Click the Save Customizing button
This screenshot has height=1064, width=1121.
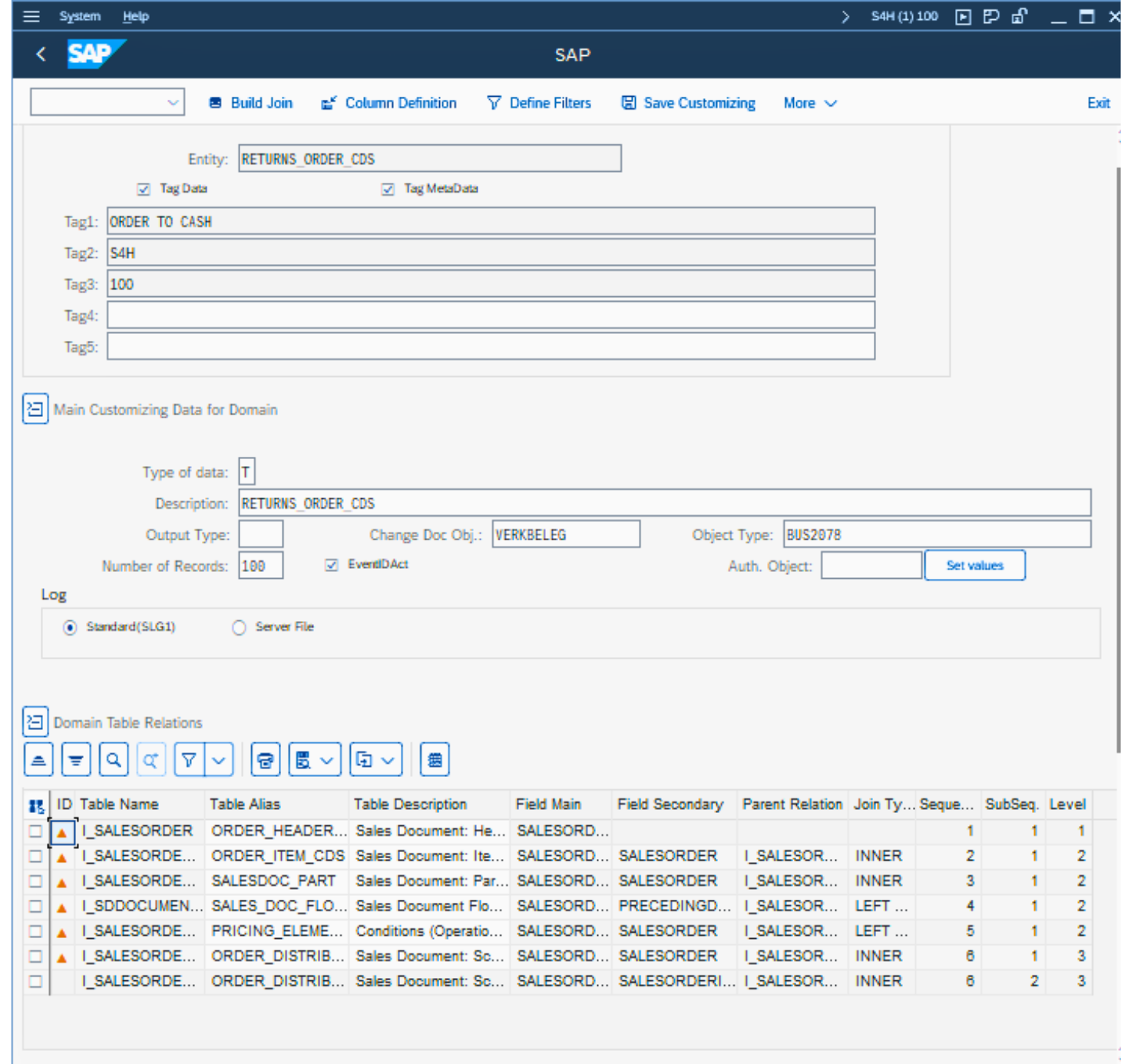688,103
